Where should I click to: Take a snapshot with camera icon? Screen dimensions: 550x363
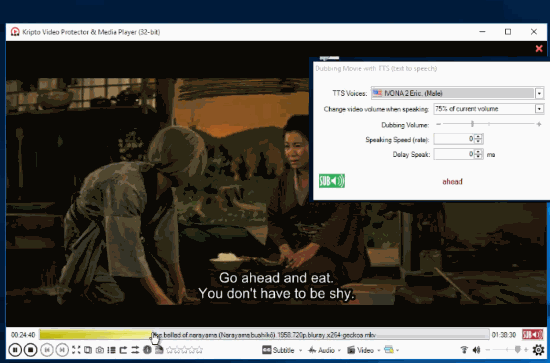100,350
